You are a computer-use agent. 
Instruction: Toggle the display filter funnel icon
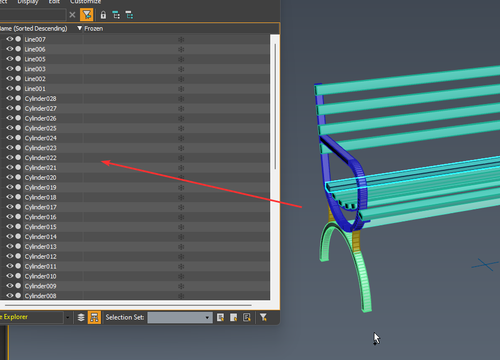(x=87, y=15)
